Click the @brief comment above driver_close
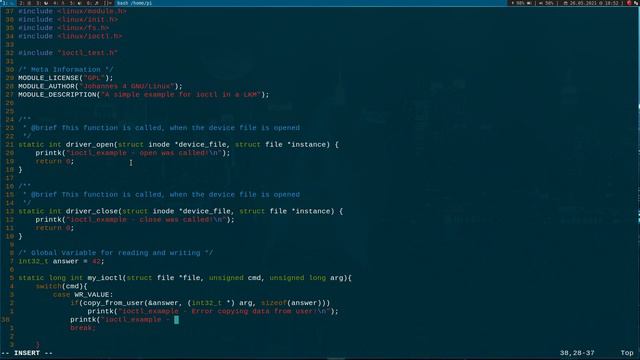Image resolution: width=640 pixels, height=360 pixels. [161, 195]
